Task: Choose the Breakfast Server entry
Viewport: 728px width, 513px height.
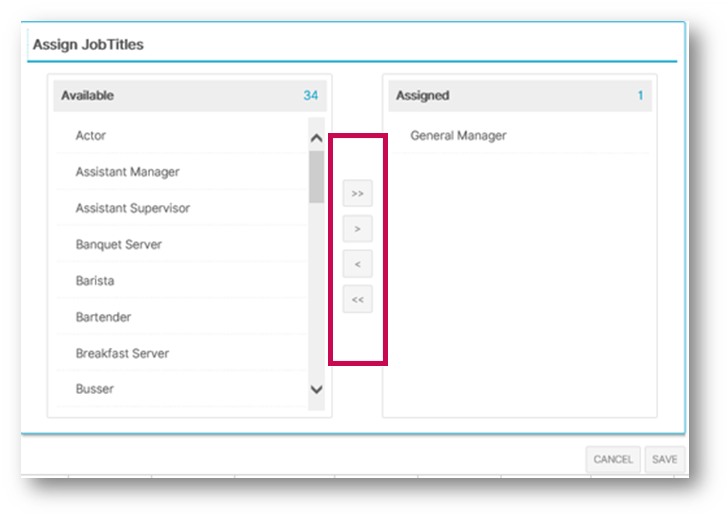Action: [x=182, y=353]
